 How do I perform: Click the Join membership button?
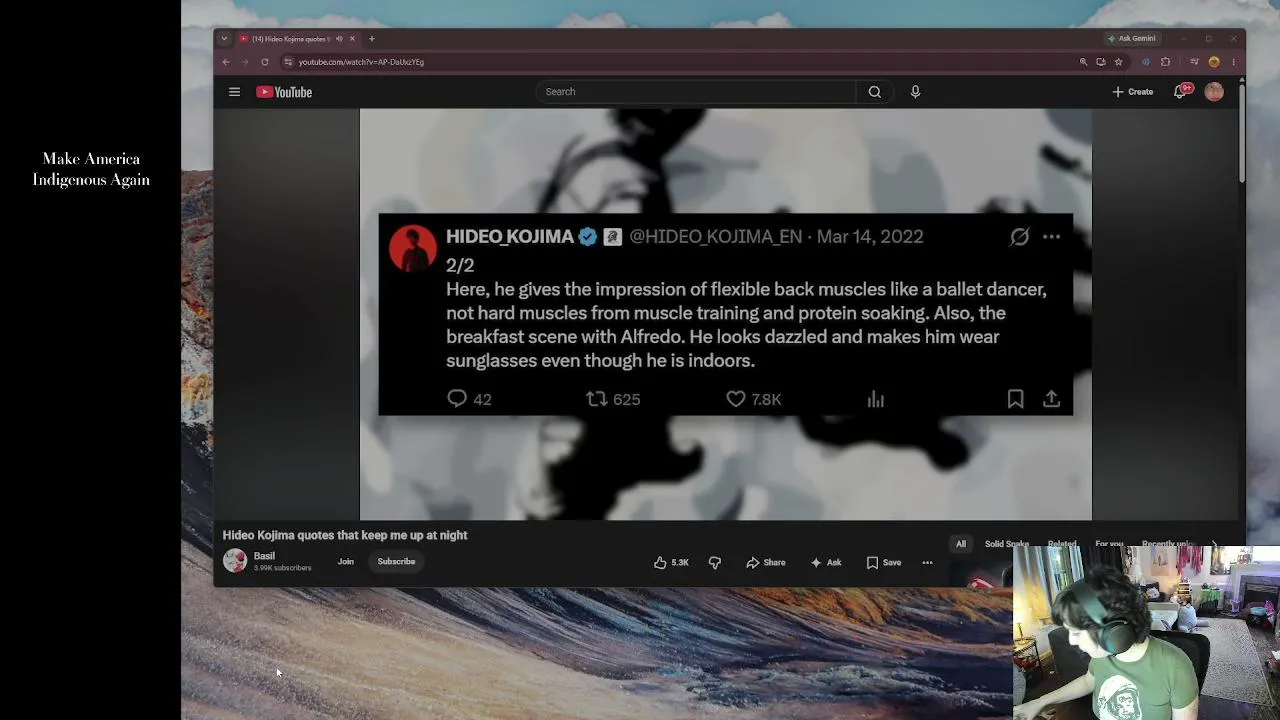point(346,561)
